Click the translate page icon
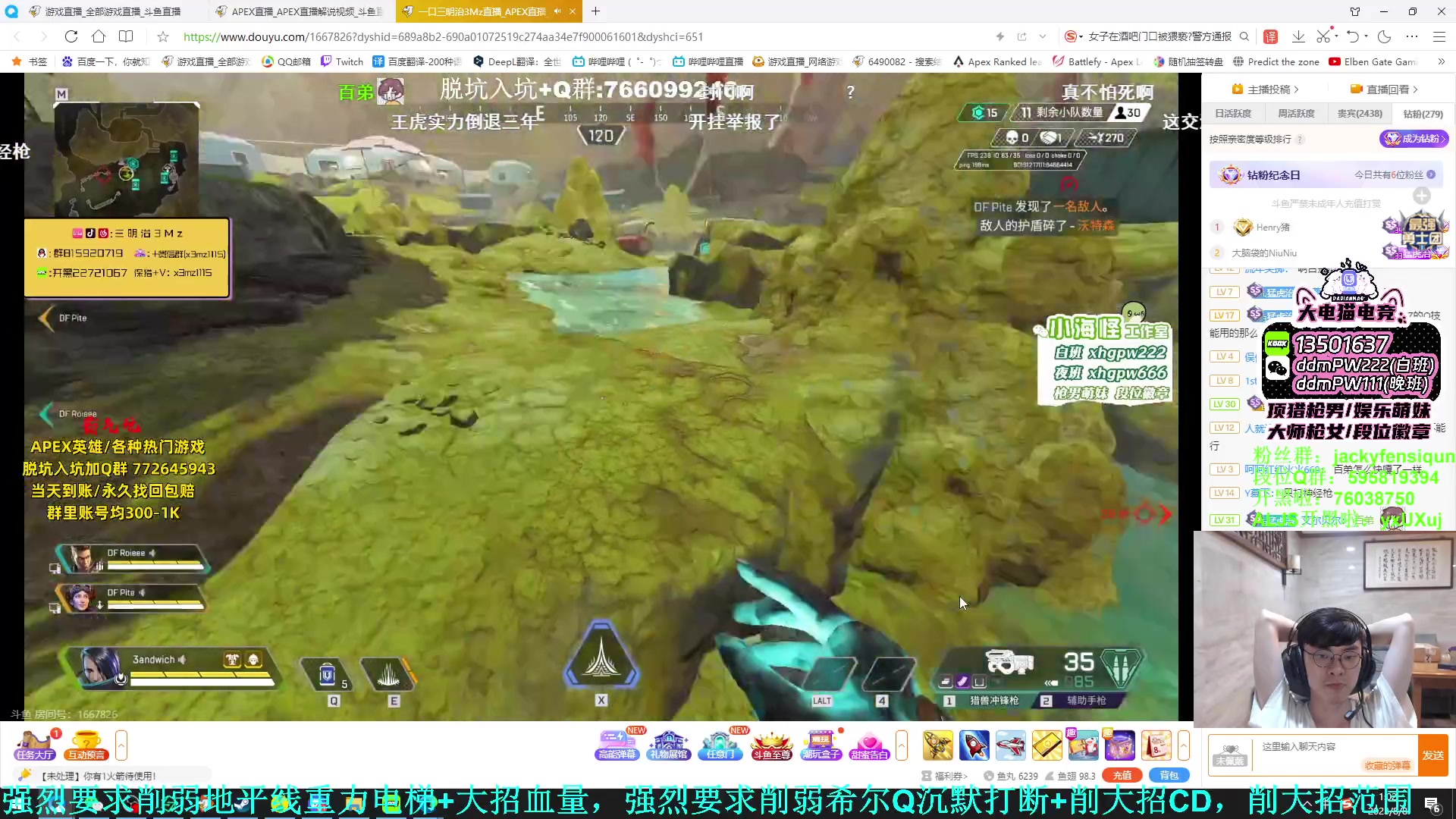The height and width of the screenshot is (819, 1456). [x=1271, y=36]
